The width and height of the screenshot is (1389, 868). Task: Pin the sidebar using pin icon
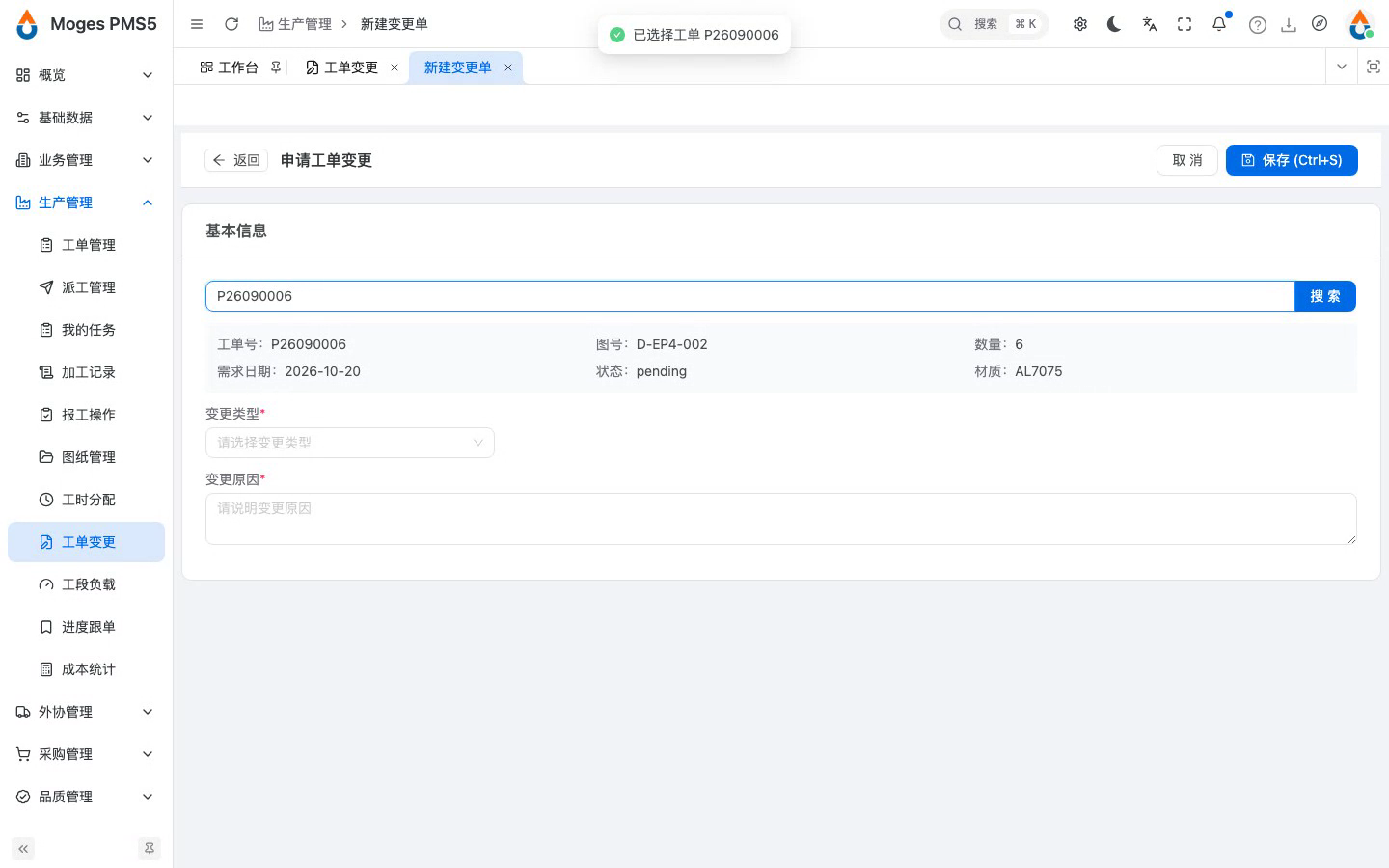[150, 849]
